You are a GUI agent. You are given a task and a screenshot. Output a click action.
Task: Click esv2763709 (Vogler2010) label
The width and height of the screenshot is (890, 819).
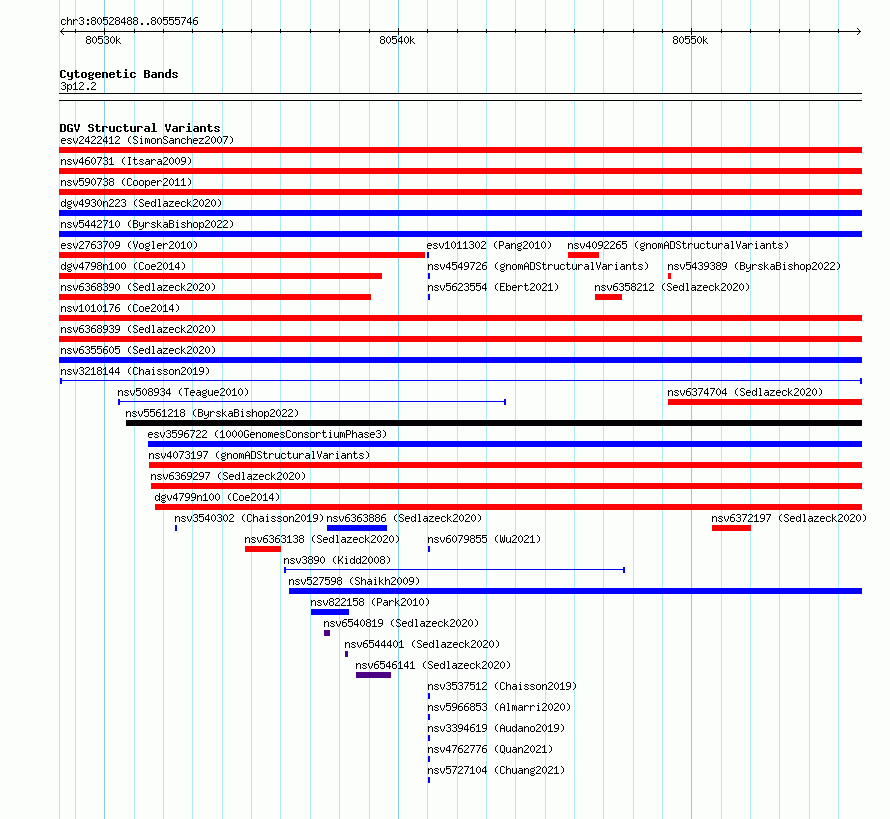point(129,245)
